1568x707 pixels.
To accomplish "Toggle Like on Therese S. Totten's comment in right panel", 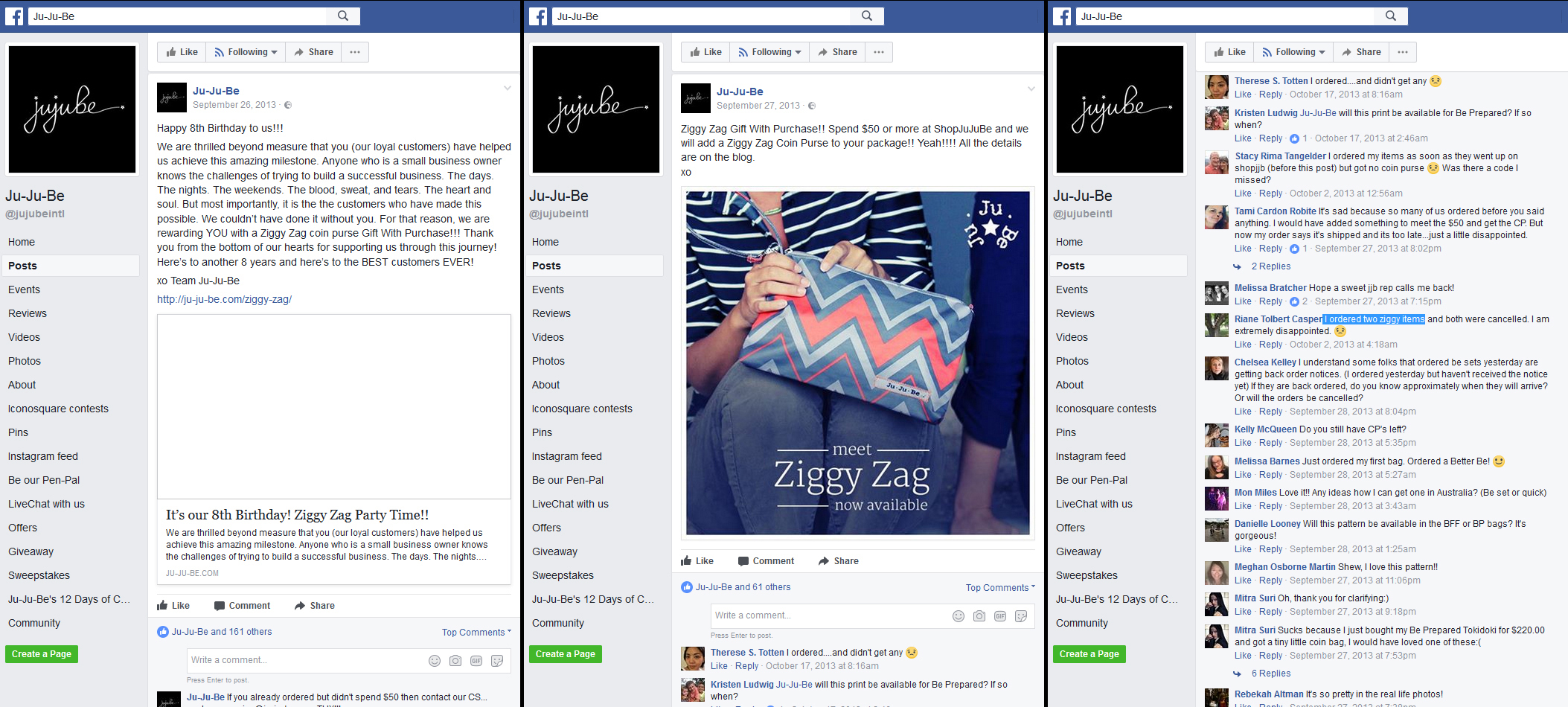I will tap(1243, 95).
